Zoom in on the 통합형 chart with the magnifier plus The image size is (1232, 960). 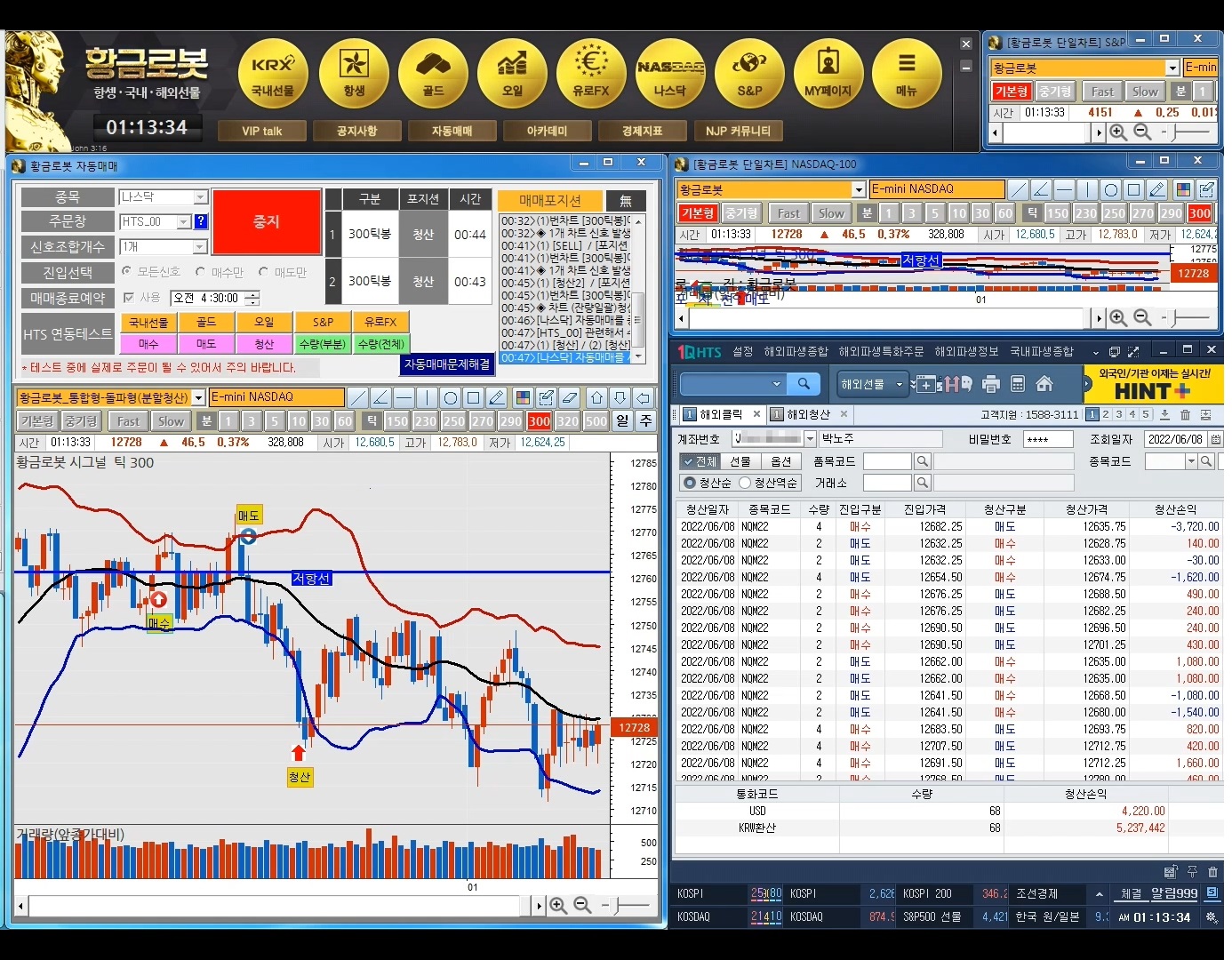tap(558, 905)
